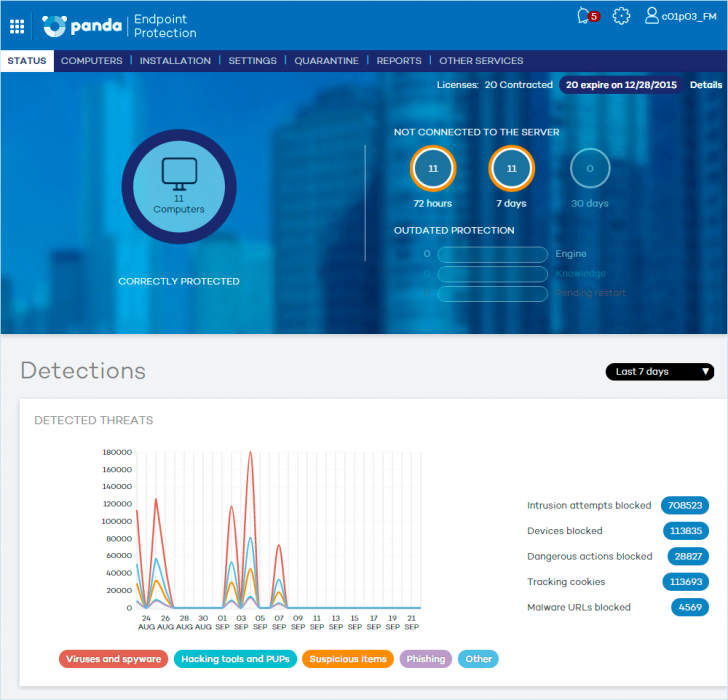The image size is (728, 700).
Task: Toggle the Hacking tools and PUPs legend
Action: pyautogui.click(x=235, y=659)
